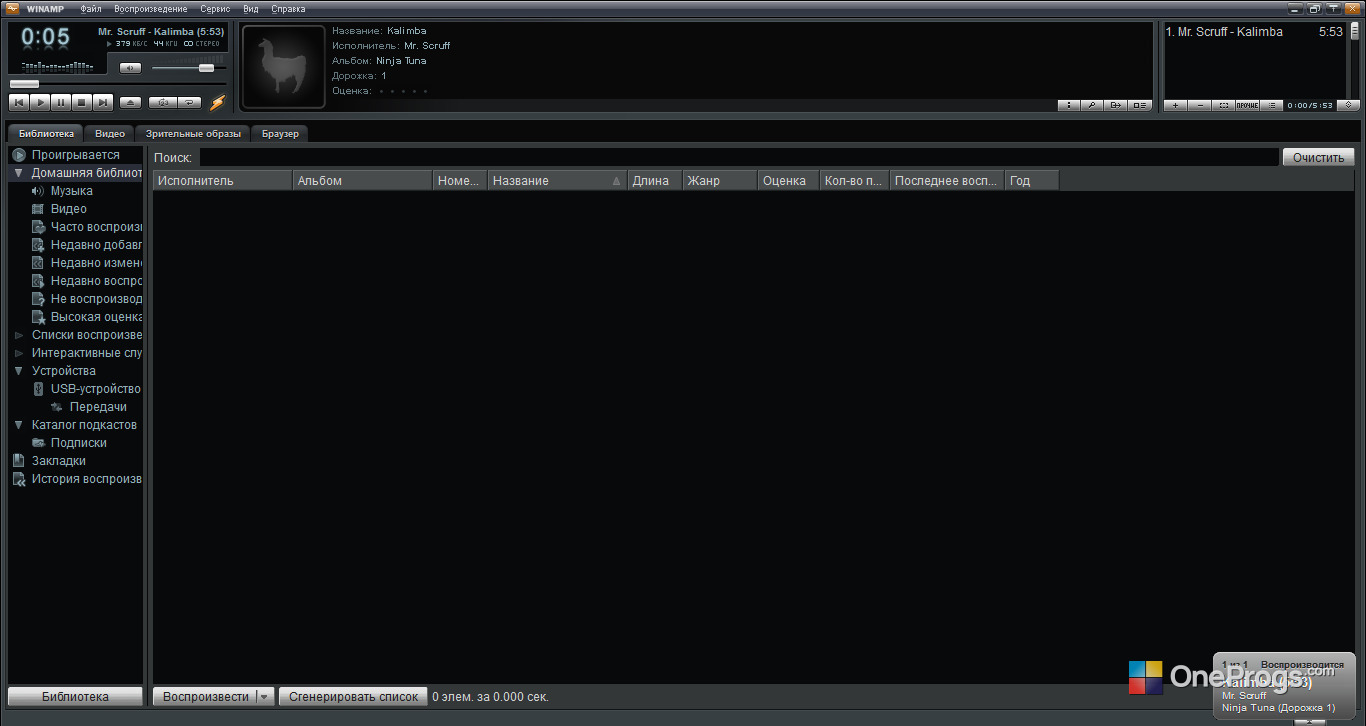The width and height of the screenshot is (1366, 726).
Task: Switch to the Библиотека tab
Action: 46,133
